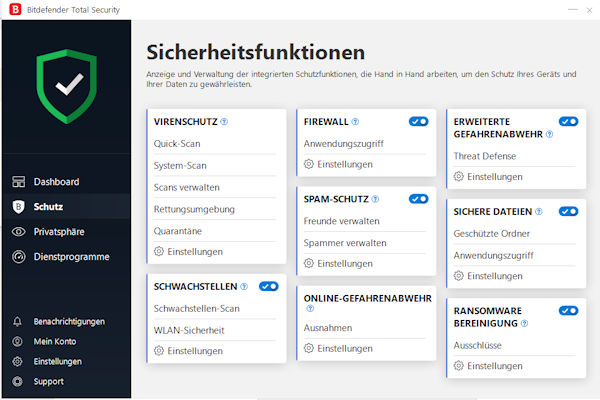Toggle the Sichere Dateien switch
The width and height of the screenshot is (600, 400).
click(x=568, y=211)
